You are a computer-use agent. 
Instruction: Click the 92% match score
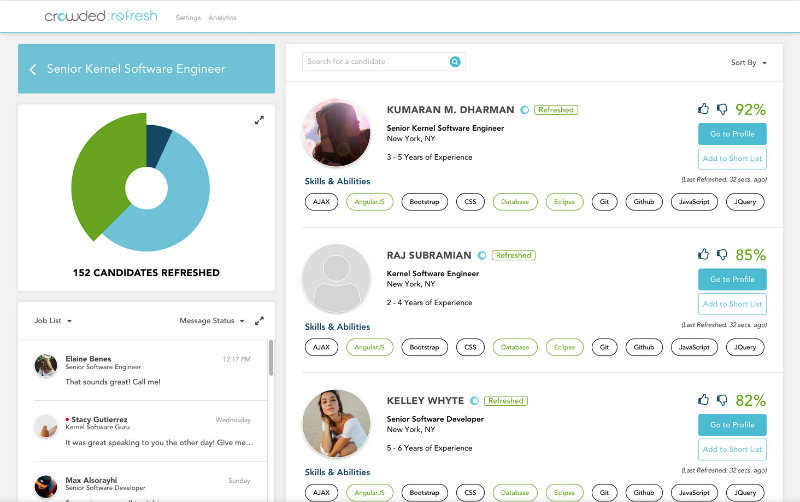[751, 110]
